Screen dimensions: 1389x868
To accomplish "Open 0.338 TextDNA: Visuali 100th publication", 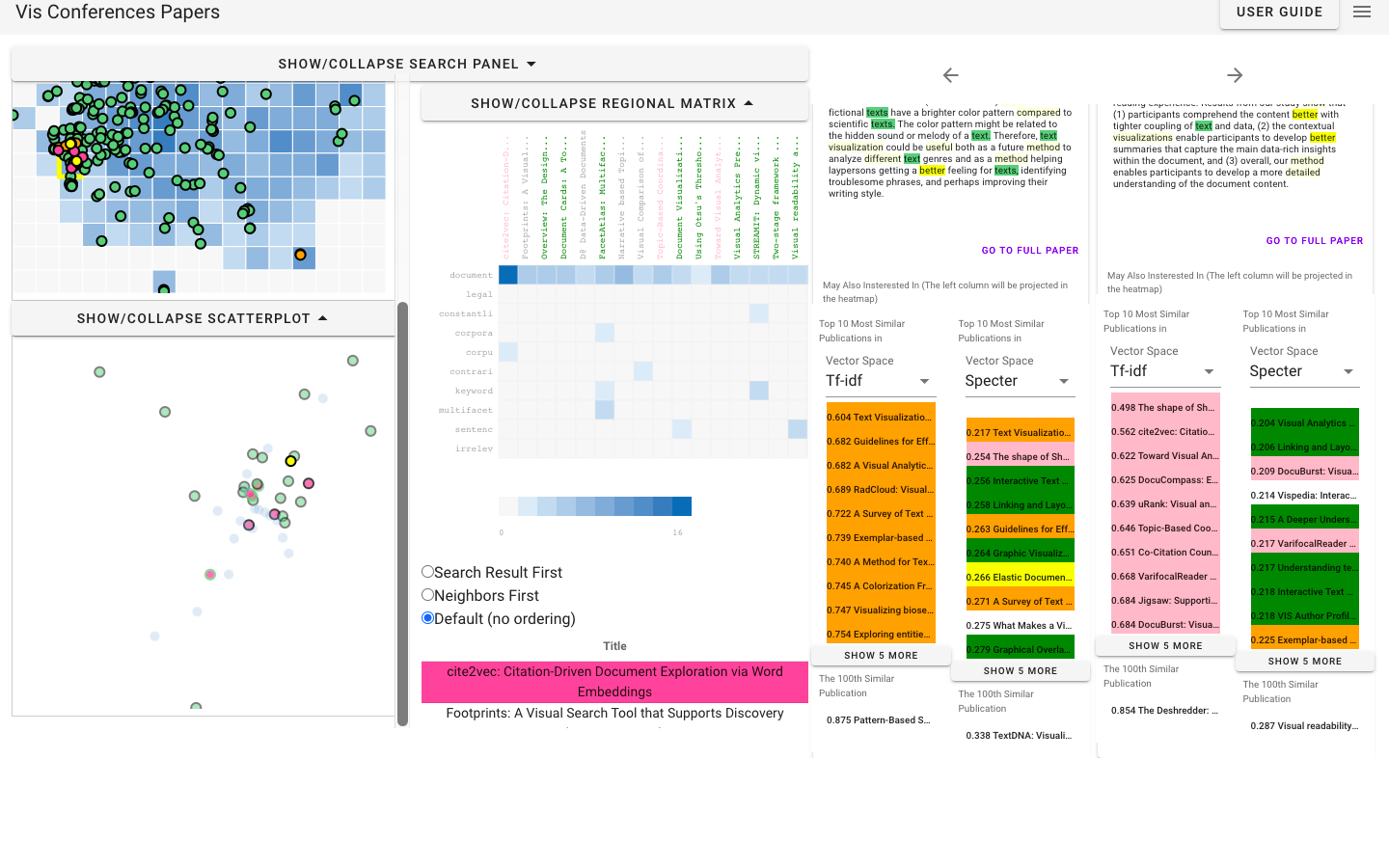I will coord(1021,736).
